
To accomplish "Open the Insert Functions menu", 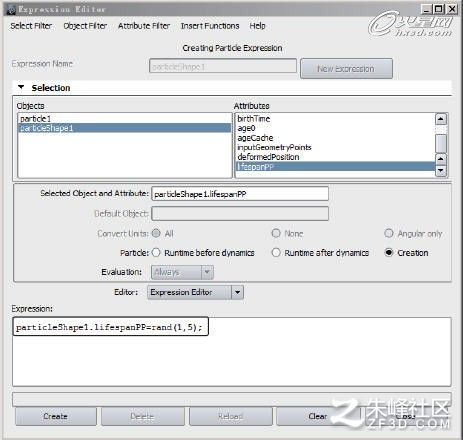I will [x=210, y=26].
